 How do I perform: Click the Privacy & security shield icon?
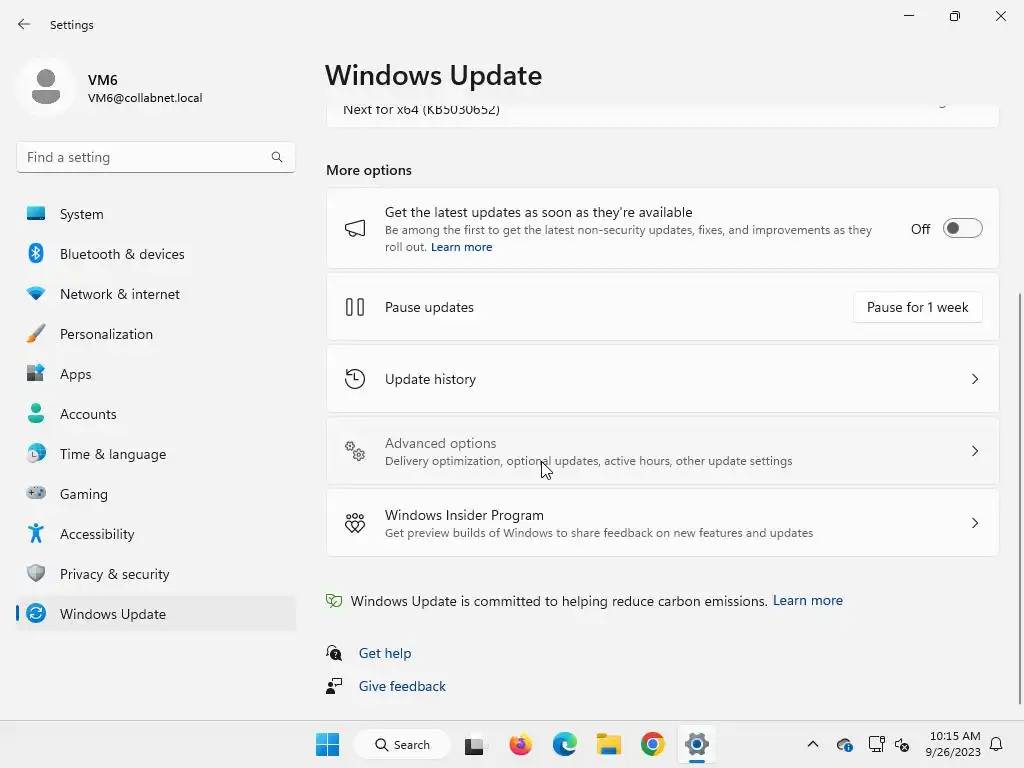click(x=36, y=573)
